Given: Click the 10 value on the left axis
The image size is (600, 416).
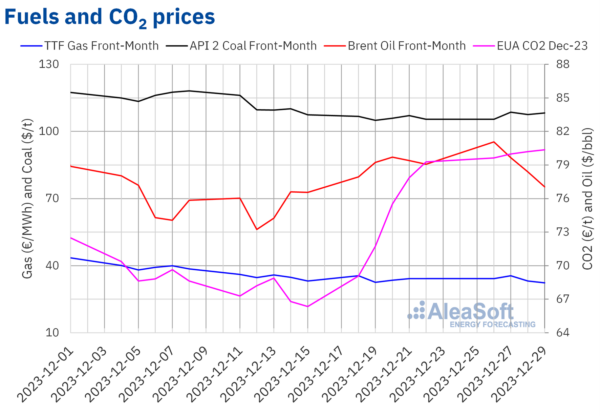Looking at the screenshot, I should [52, 333].
